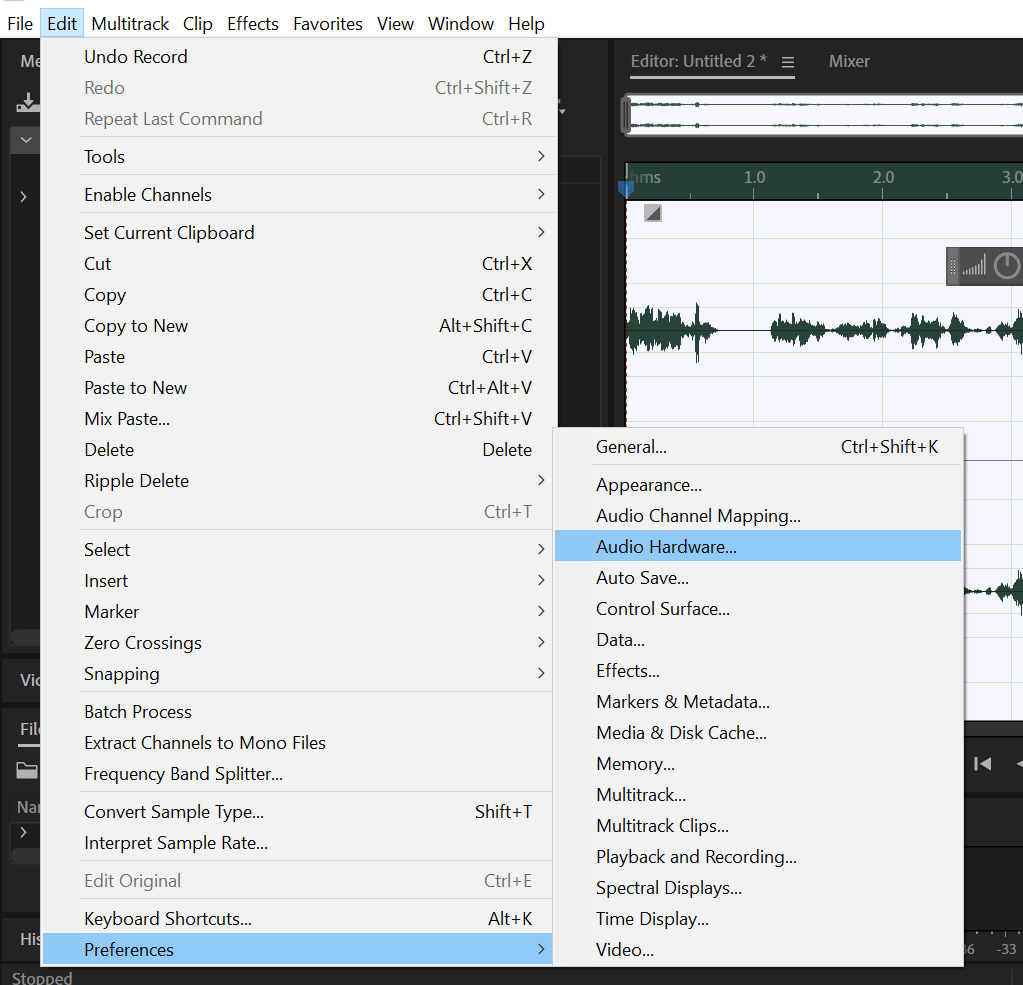Image resolution: width=1023 pixels, height=985 pixels.
Task: Click the blue playhead marker on the timeline
Action: (625, 187)
